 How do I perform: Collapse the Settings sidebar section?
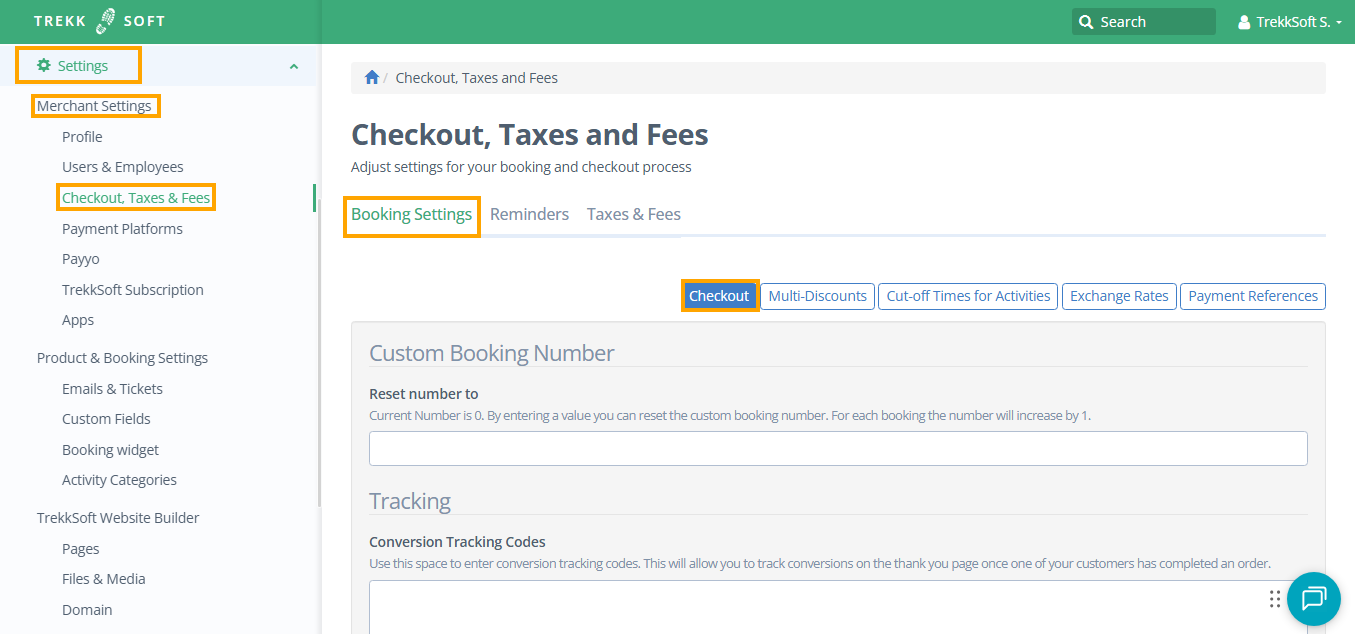pyautogui.click(x=293, y=66)
